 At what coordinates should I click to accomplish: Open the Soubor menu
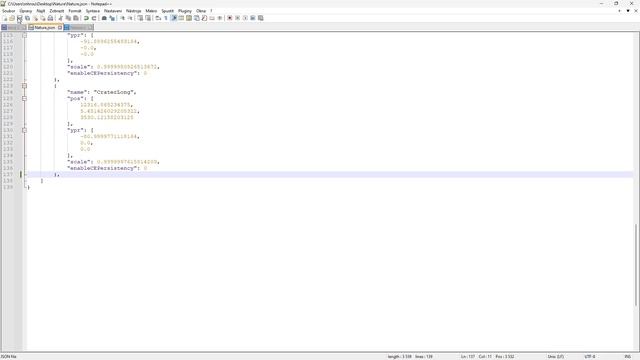pos(8,11)
